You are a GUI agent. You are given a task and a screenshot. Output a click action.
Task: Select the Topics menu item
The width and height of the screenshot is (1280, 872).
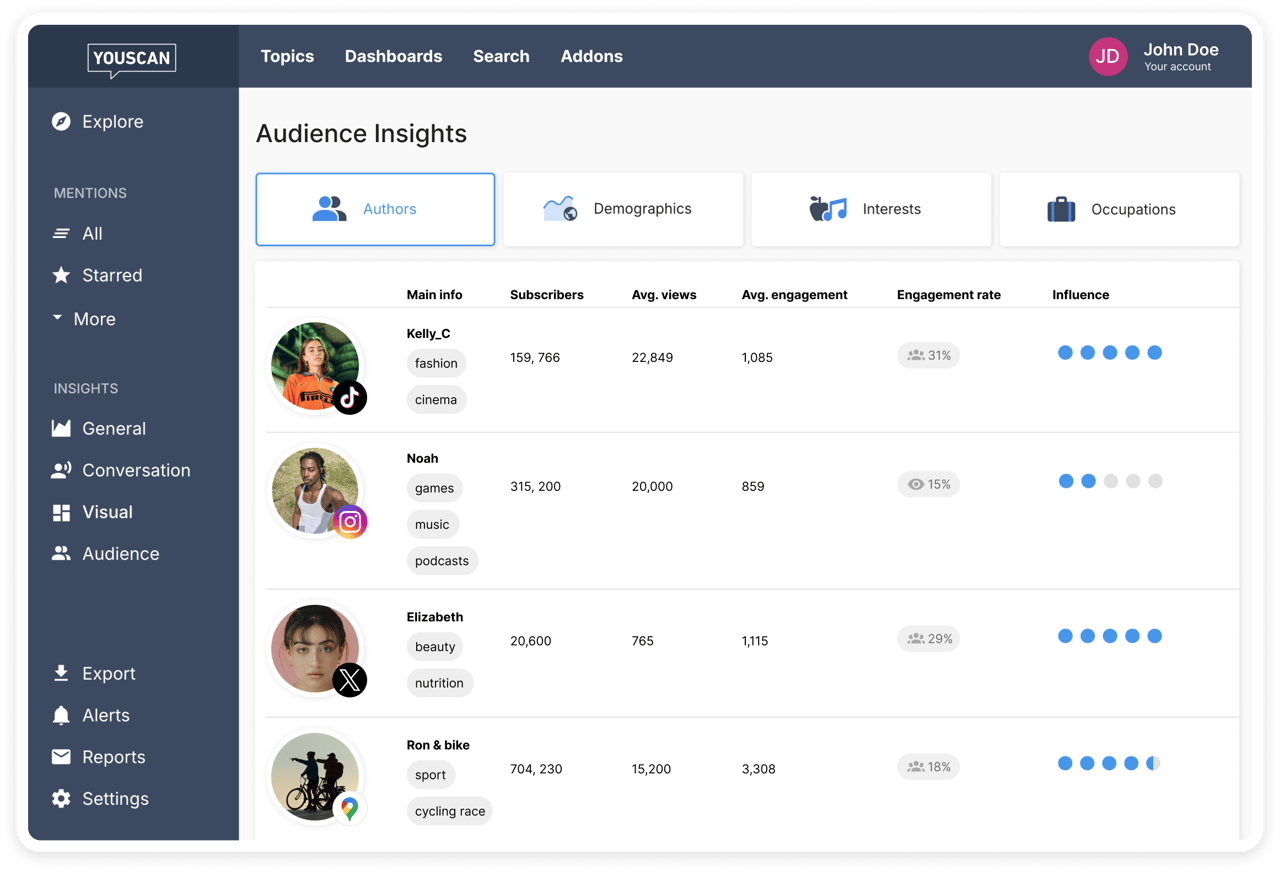(287, 56)
